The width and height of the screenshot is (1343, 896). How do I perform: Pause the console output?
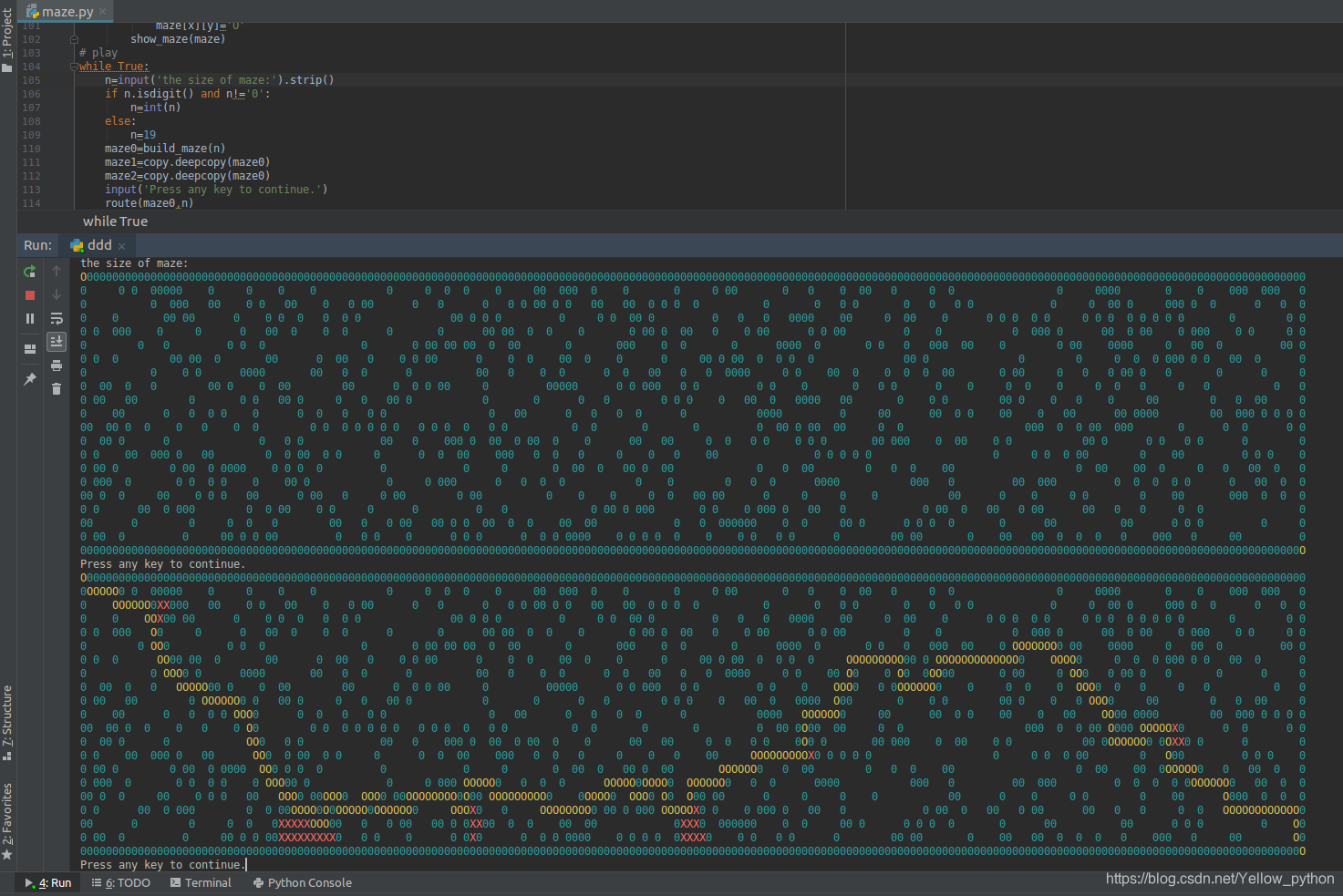click(x=29, y=318)
